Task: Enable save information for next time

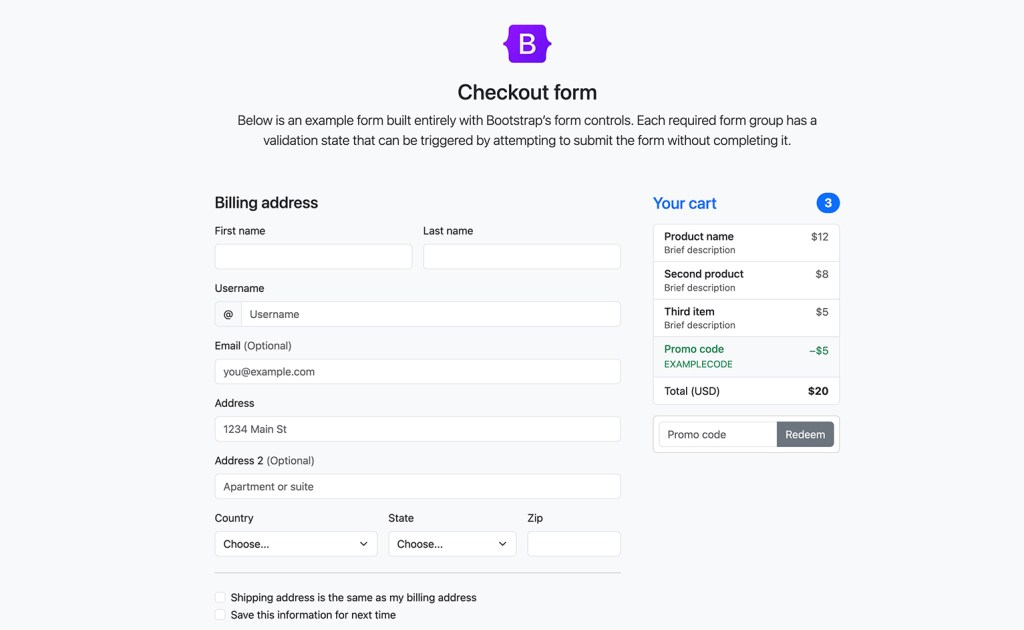Action: click(x=220, y=614)
